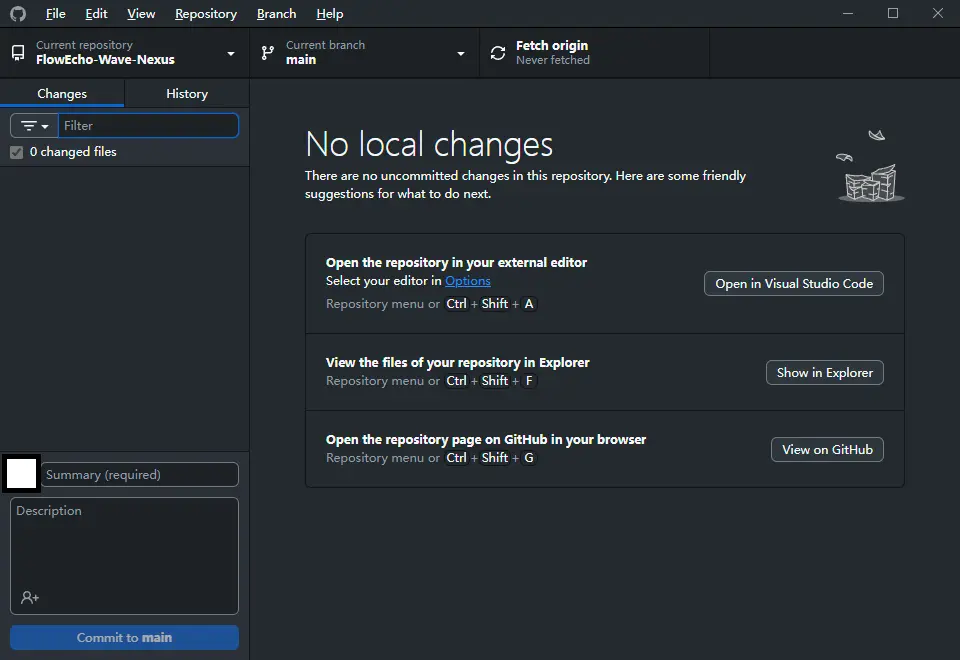Screen dimensions: 960x660
Task: Open the Repository menu
Action: click(205, 14)
